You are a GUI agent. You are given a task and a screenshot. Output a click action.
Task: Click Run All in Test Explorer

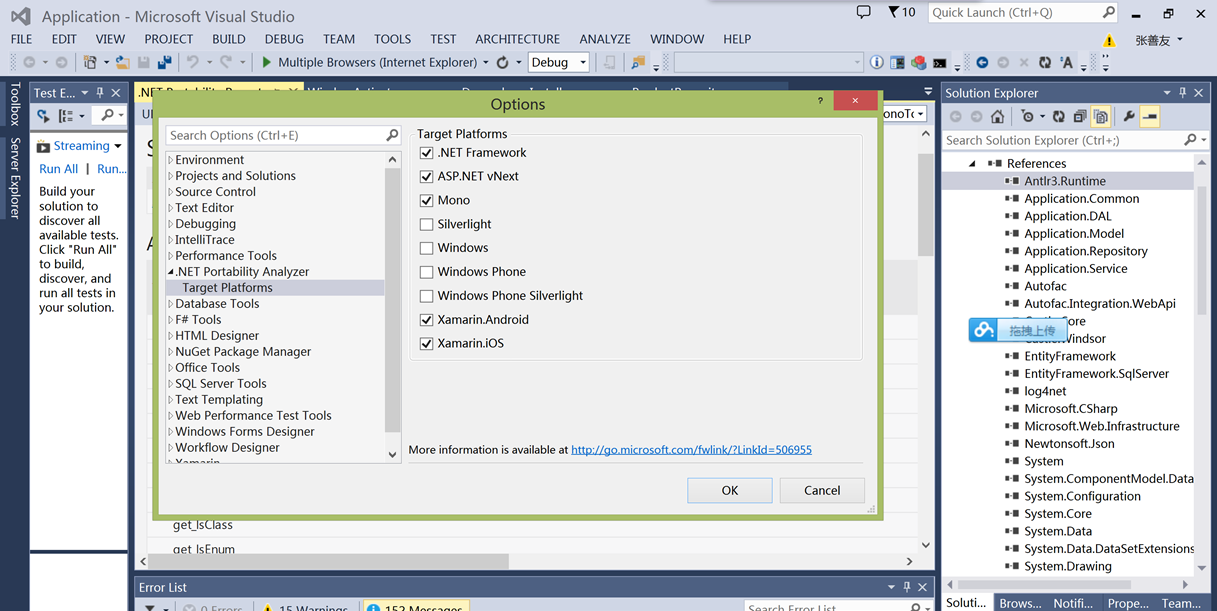click(x=58, y=169)
